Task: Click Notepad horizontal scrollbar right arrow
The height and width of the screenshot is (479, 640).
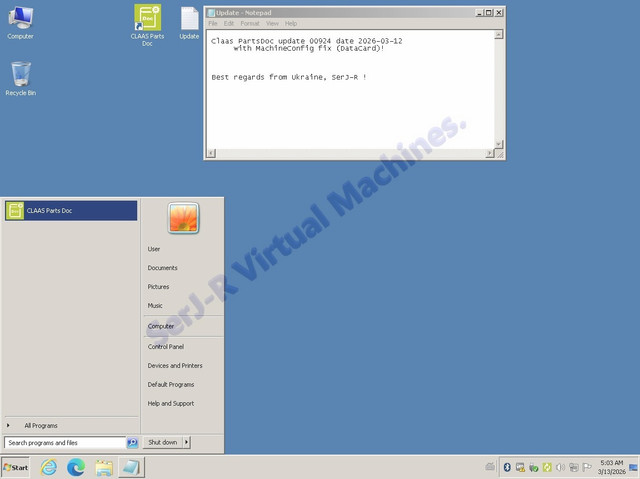Action: coord(489,153)
